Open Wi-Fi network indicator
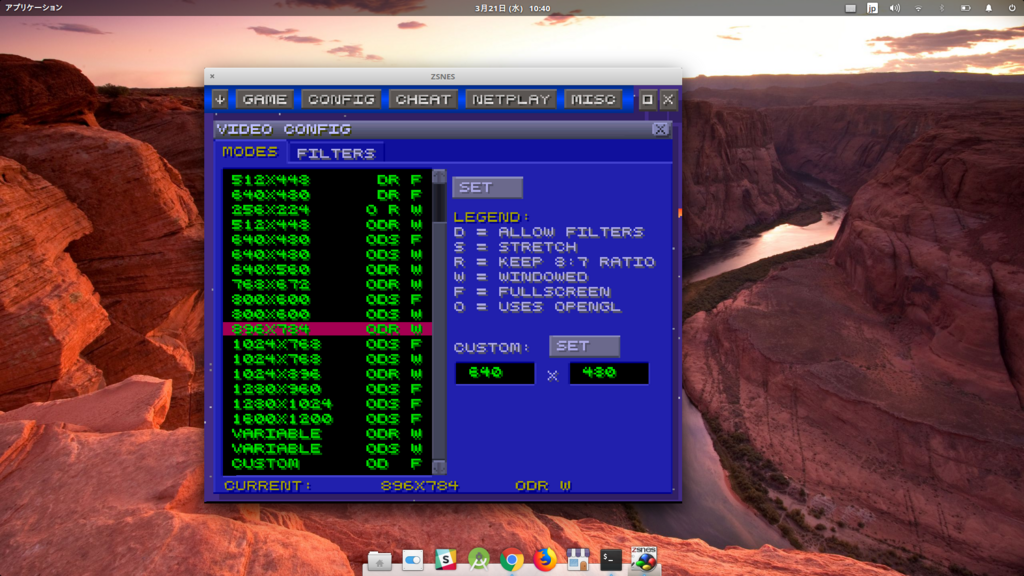 pos(918,8)
